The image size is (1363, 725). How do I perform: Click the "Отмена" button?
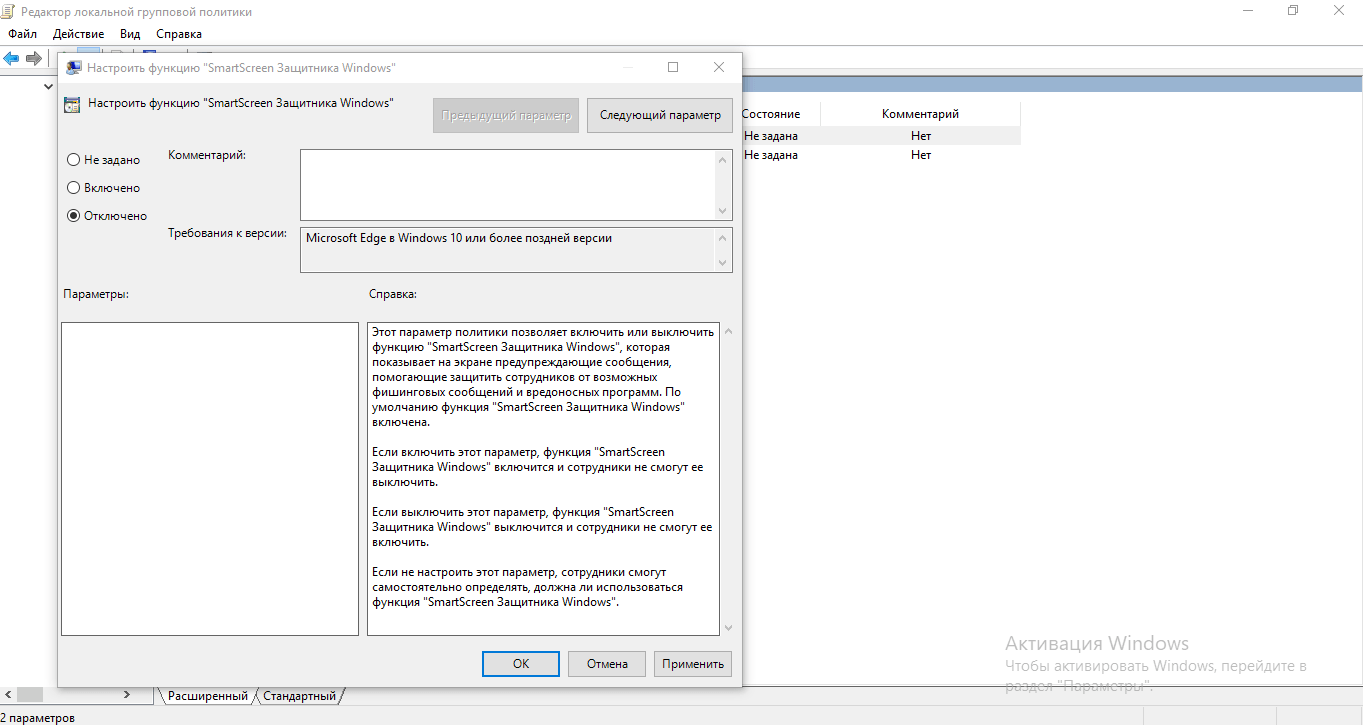click(607, 663)
